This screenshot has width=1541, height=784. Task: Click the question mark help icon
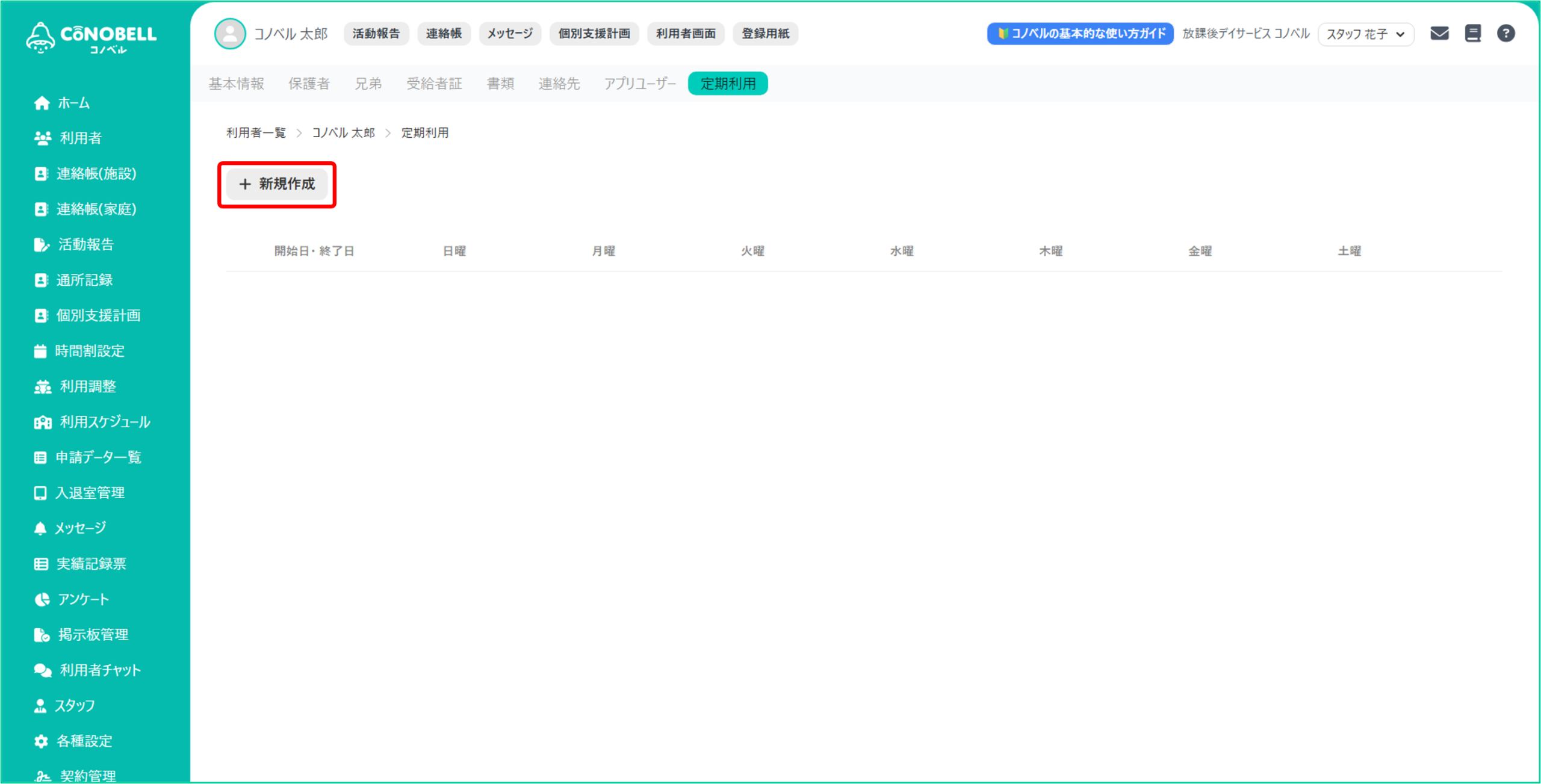[x=1505, y=34]
